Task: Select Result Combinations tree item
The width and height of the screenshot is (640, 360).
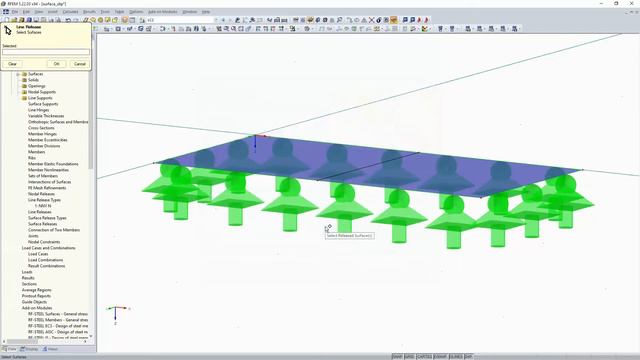Action: 46,266
